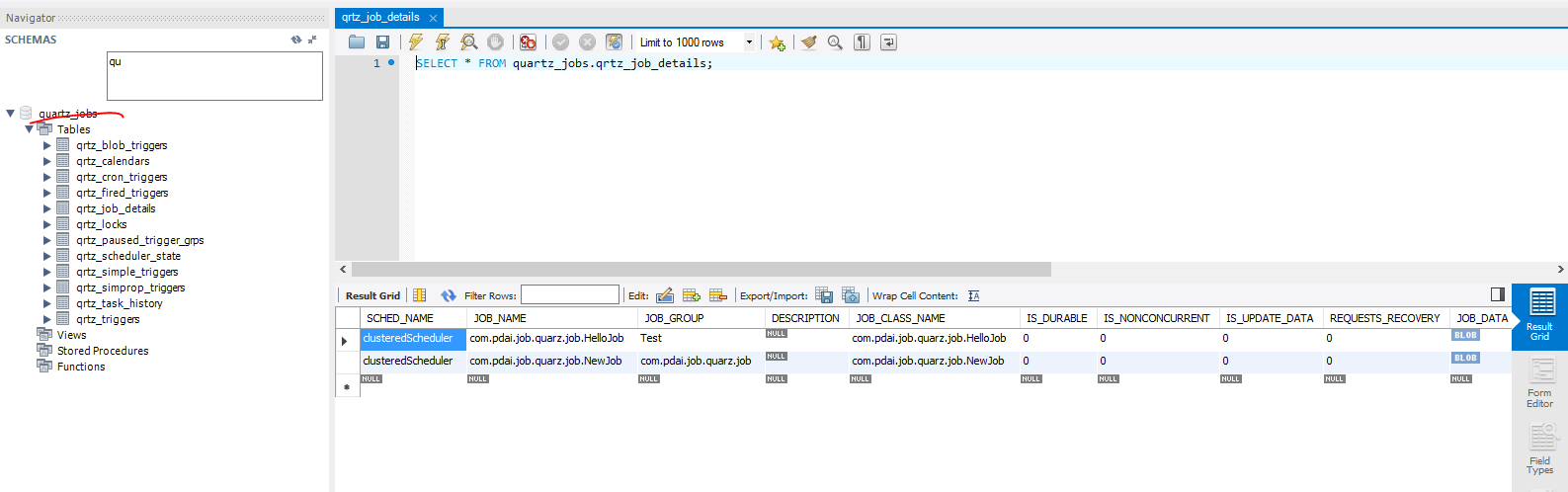Image resolution: width=1568 pixels, height=492 pixels.
Task: Collapse the quartz_jobs schema node
Action: tap(11, 114)
